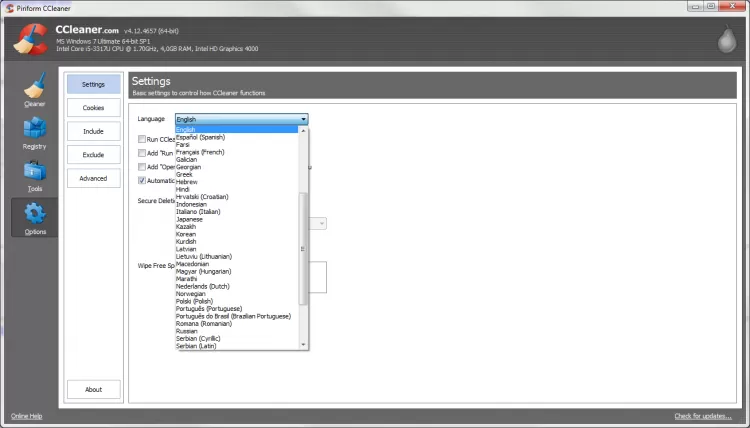Choose Hrvatski (Croatian) language
This screenshot has height=428, width=750.
tap(237, 197)
